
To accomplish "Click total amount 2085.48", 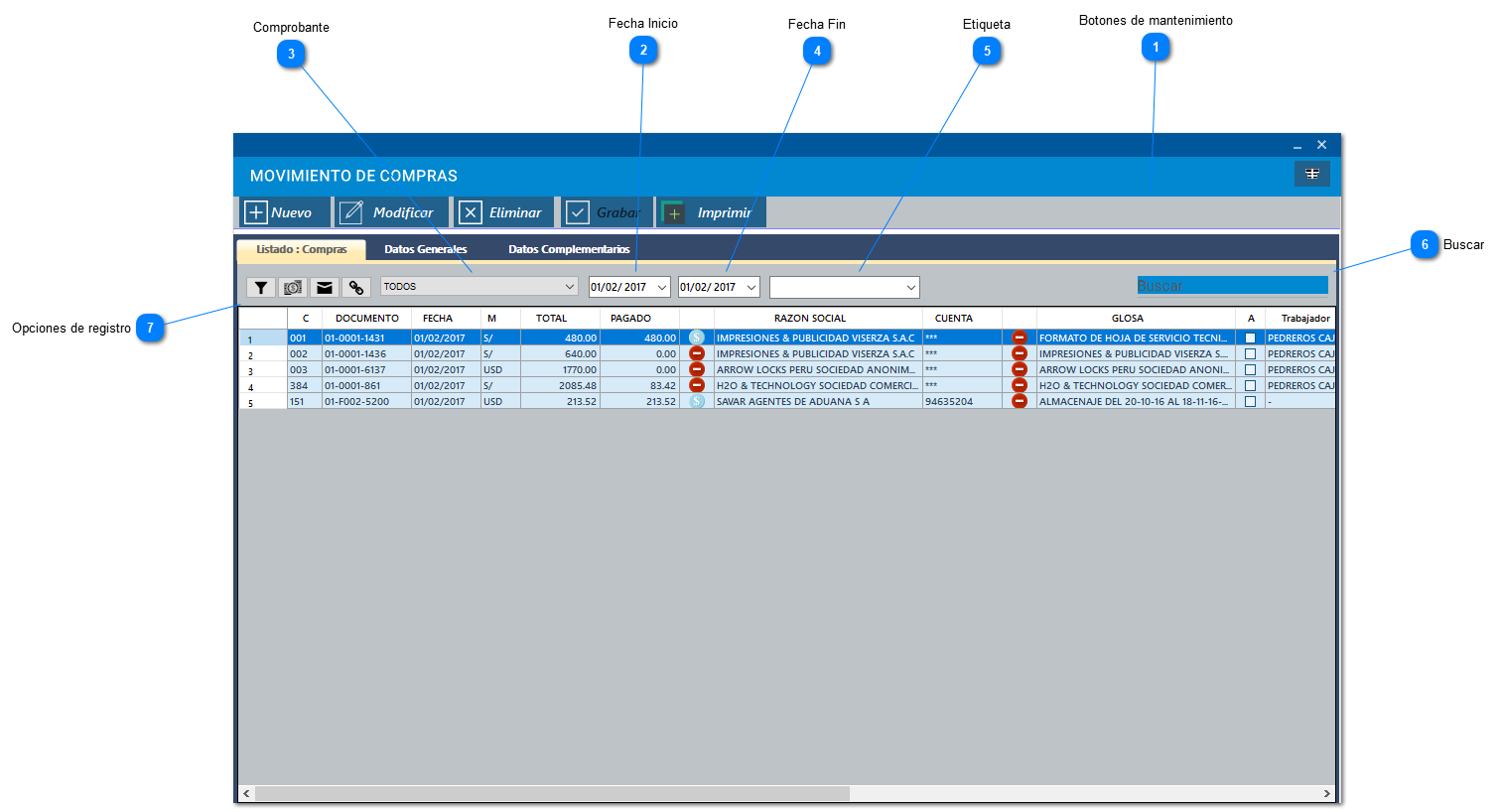I will (x=560, y=386).
